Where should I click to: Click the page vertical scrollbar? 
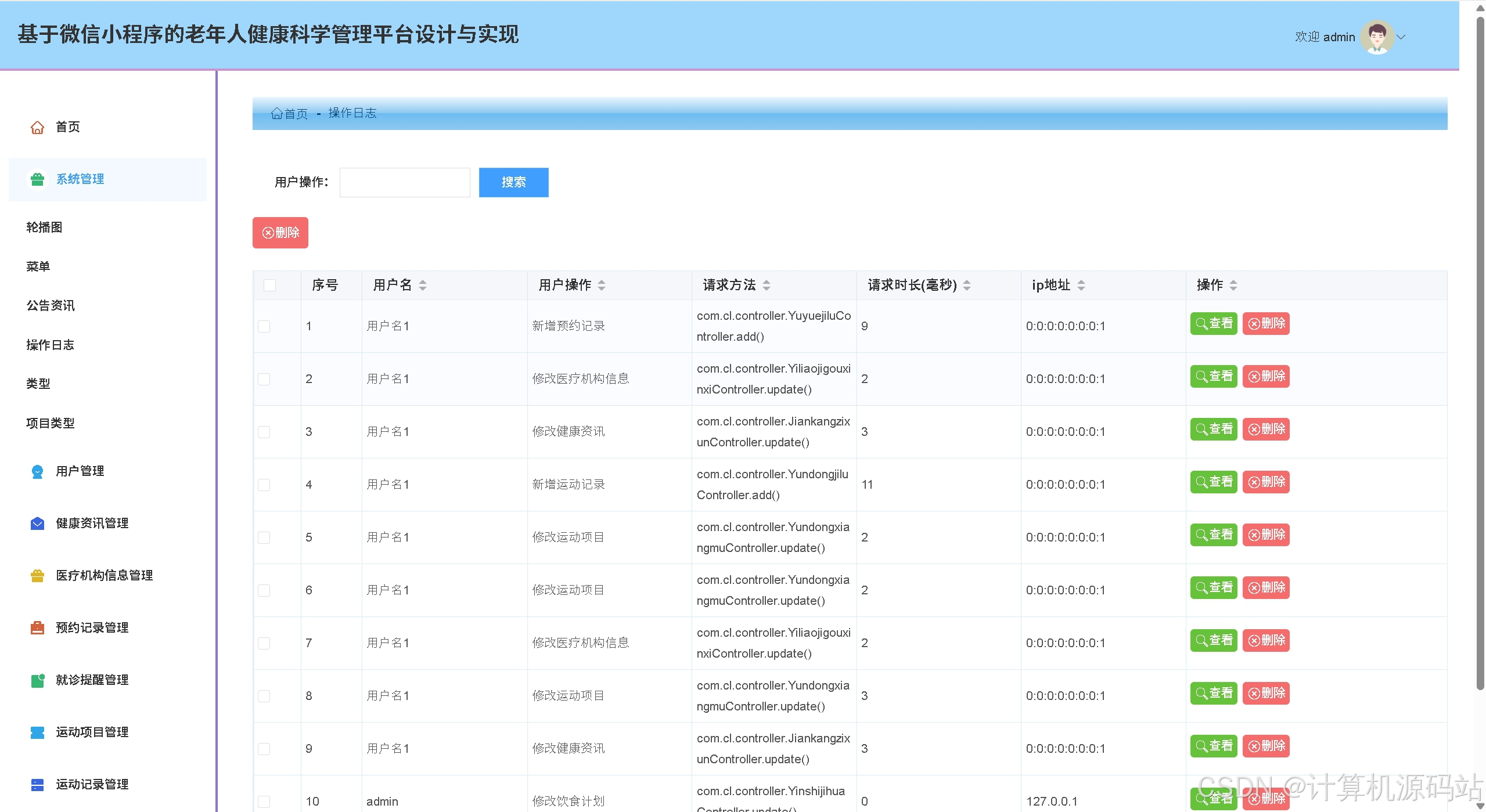click(1480, 354)
